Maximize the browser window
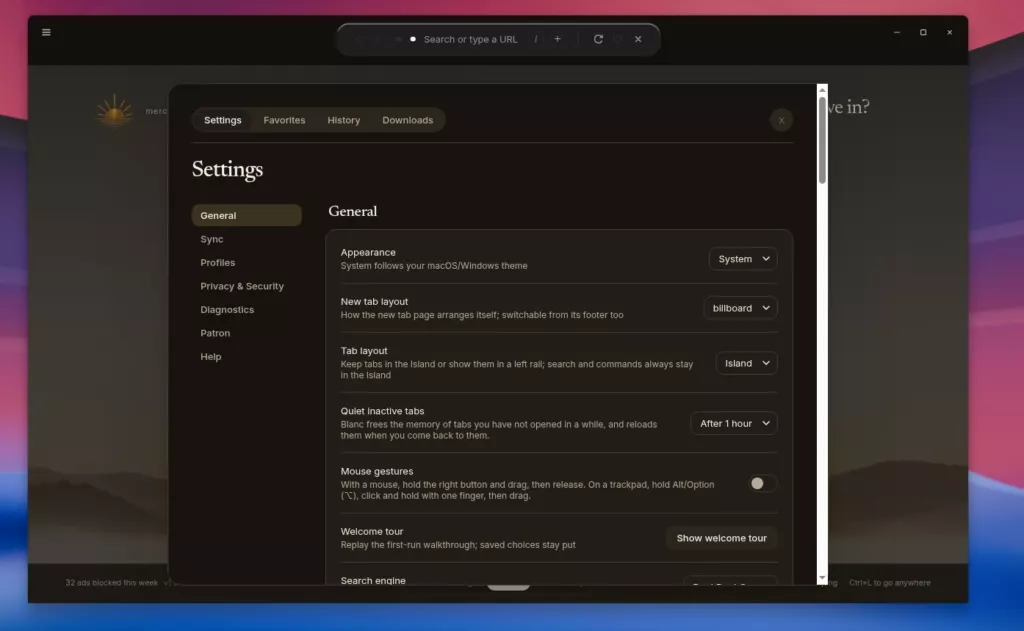Screen dimensions: 1024x631 (923, 32)
